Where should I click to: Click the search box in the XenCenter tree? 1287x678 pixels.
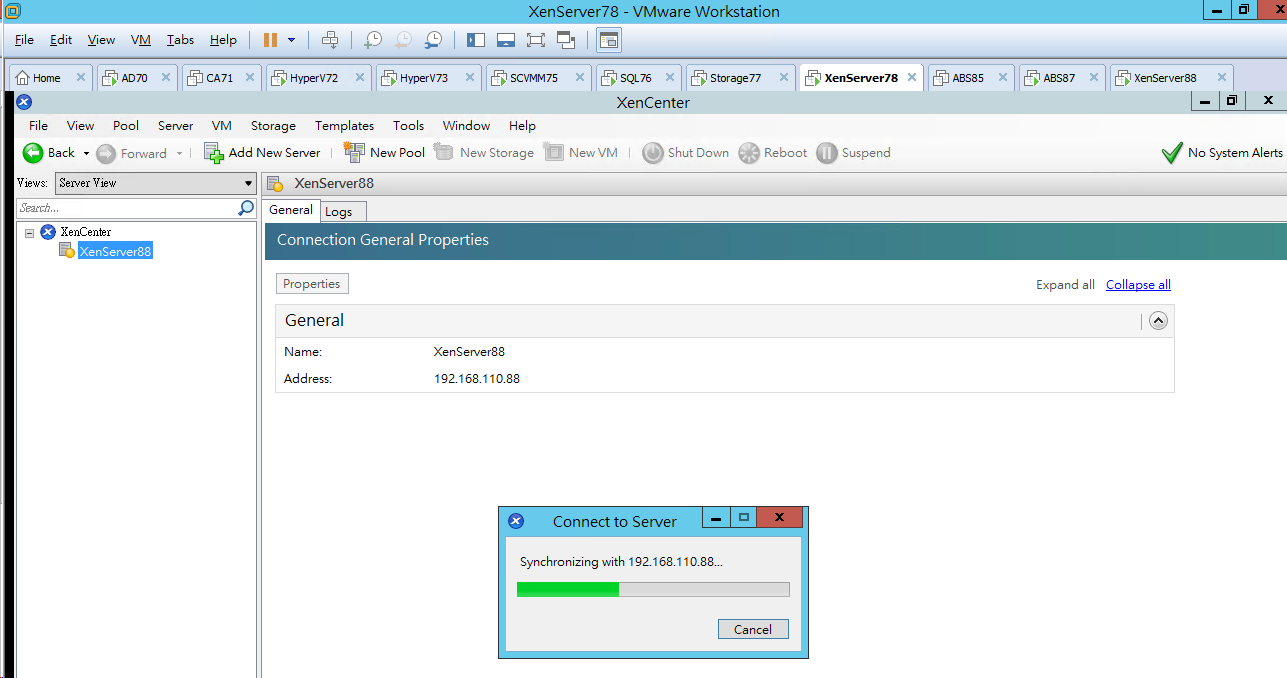[x=127, y=208]
